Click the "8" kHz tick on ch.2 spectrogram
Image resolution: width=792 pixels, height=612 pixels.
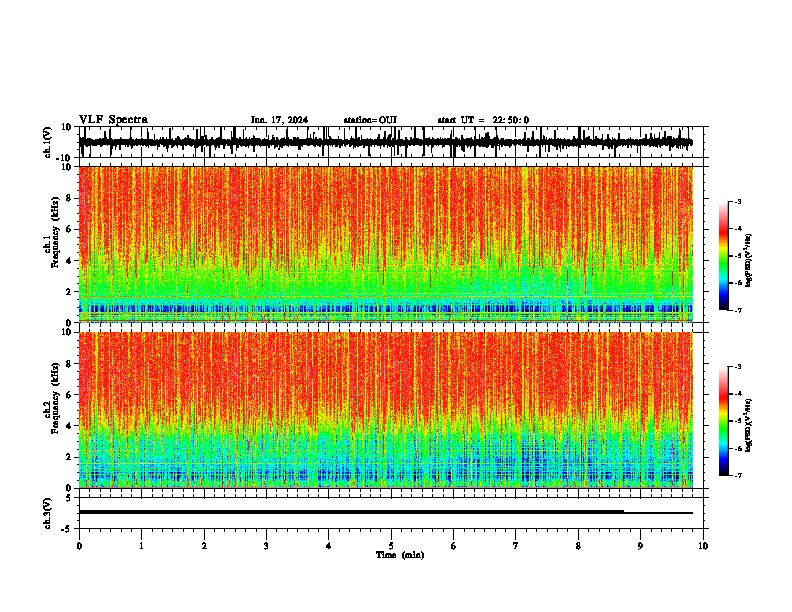(69, 363)
